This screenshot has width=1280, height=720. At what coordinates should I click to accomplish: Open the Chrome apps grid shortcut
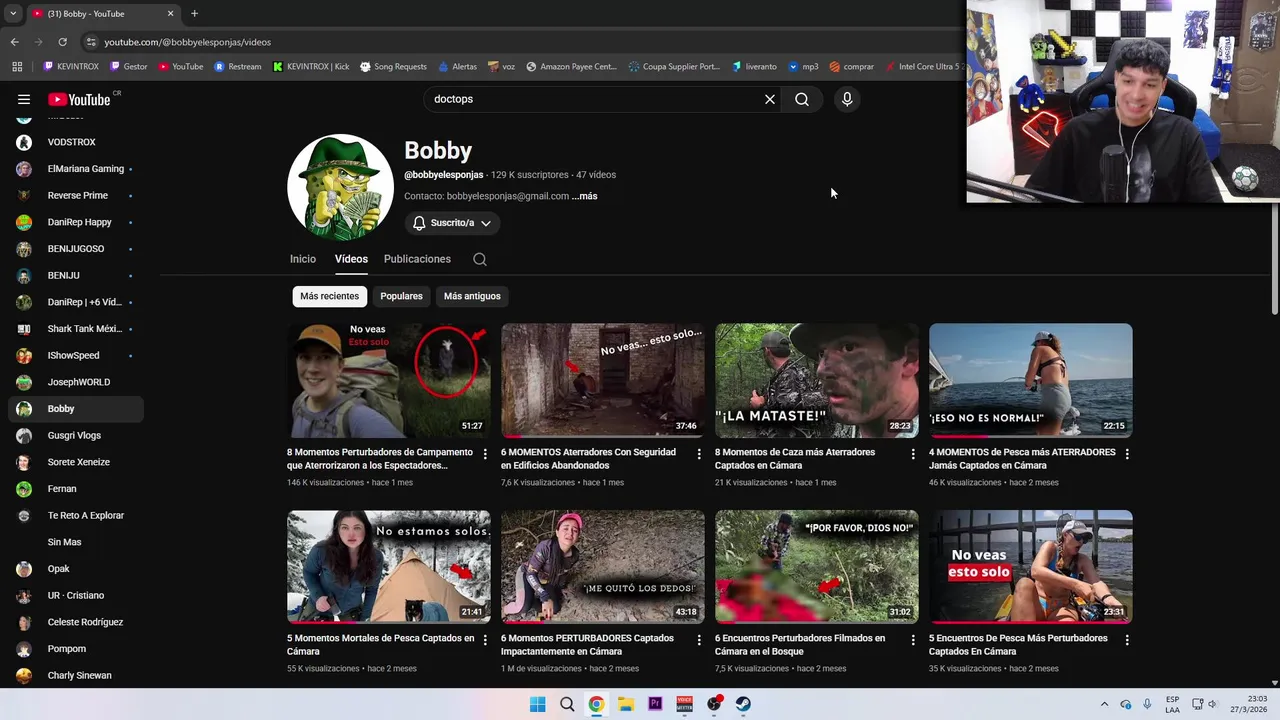pyautogui.click(x=17, y=67)
